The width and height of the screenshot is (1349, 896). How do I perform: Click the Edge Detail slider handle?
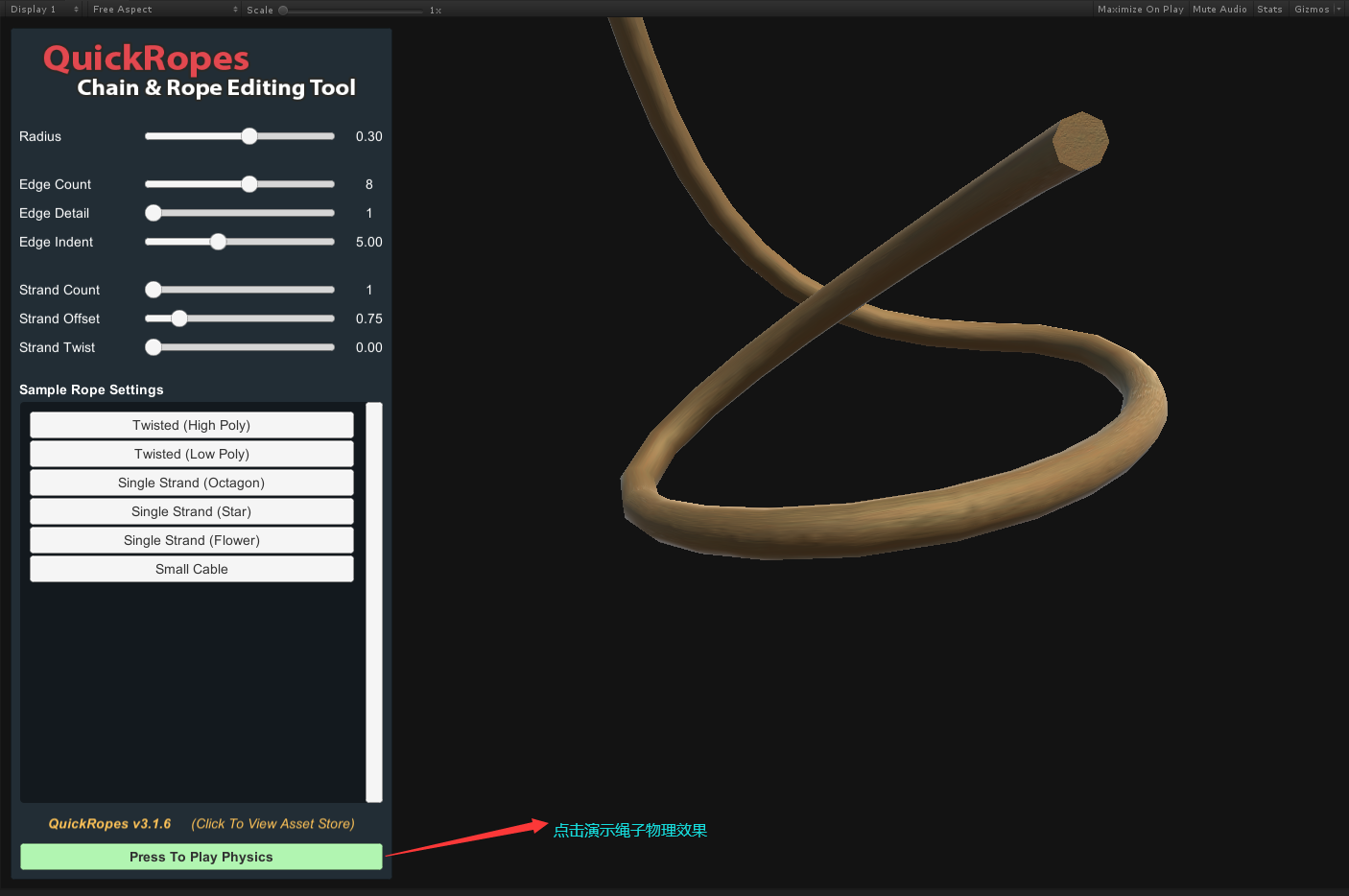[154, 213]
